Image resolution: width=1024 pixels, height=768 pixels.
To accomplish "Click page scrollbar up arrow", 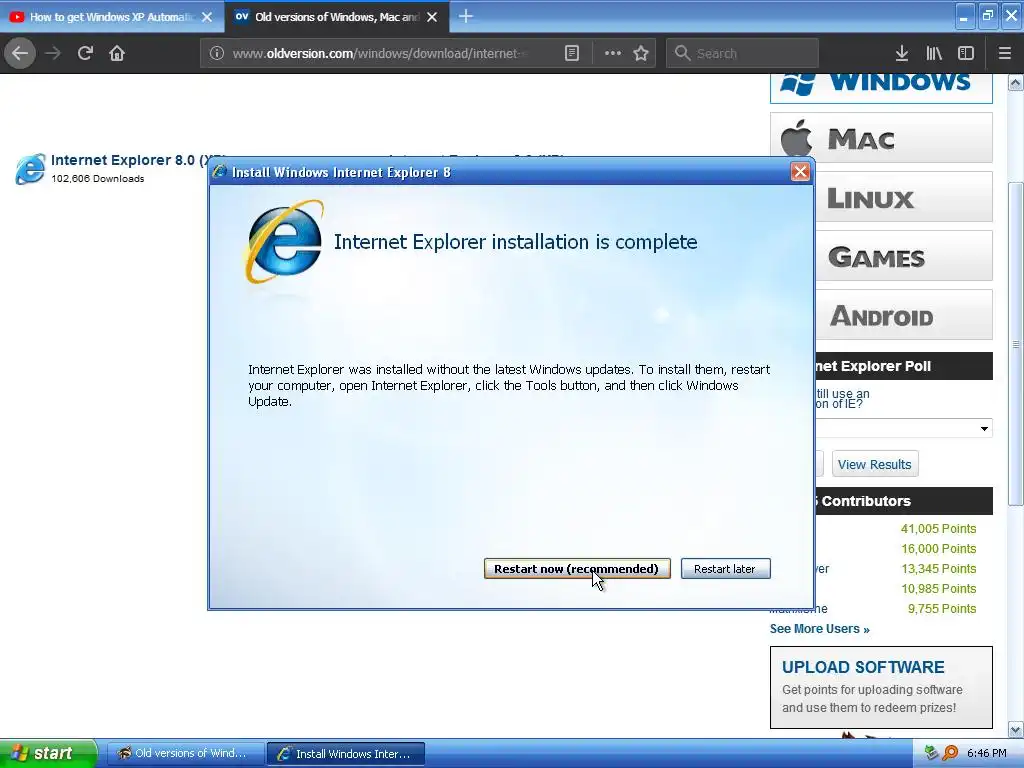I will tap(1016, 82).
